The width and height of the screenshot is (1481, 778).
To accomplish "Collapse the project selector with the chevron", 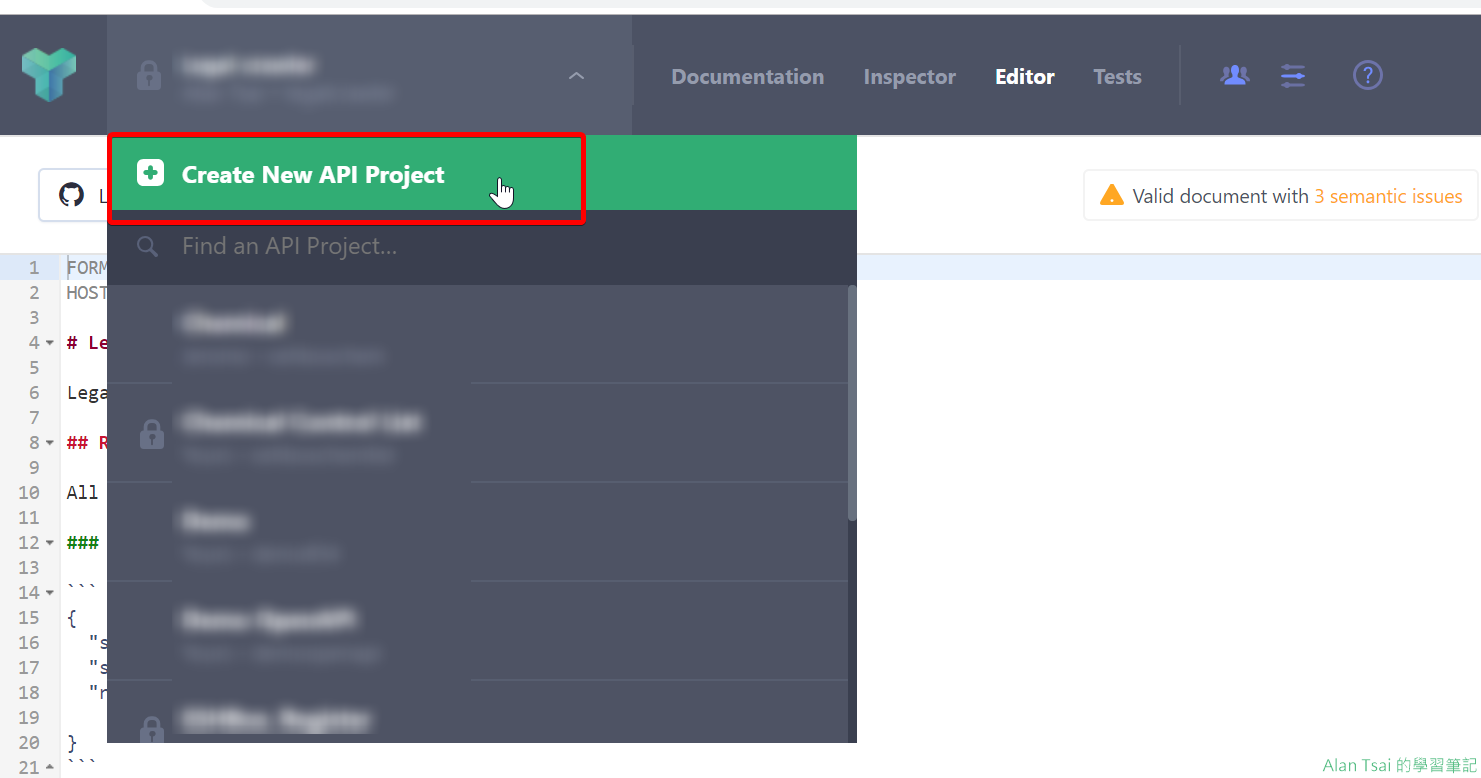I will [x=576, y=76].
